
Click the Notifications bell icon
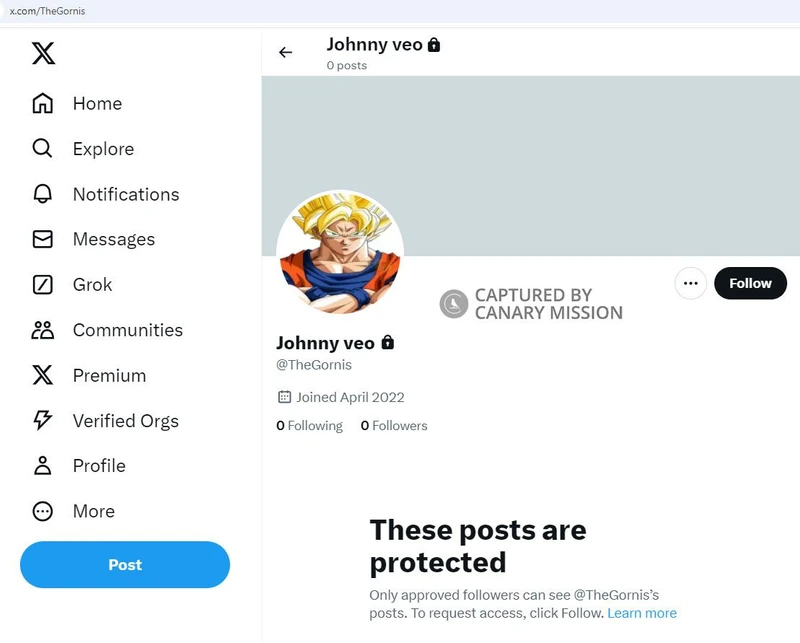point(43,194)
